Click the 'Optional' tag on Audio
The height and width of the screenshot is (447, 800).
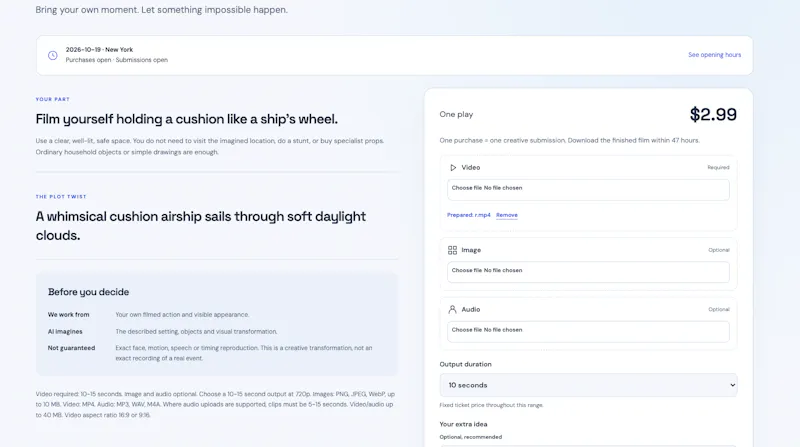point(719,309)
